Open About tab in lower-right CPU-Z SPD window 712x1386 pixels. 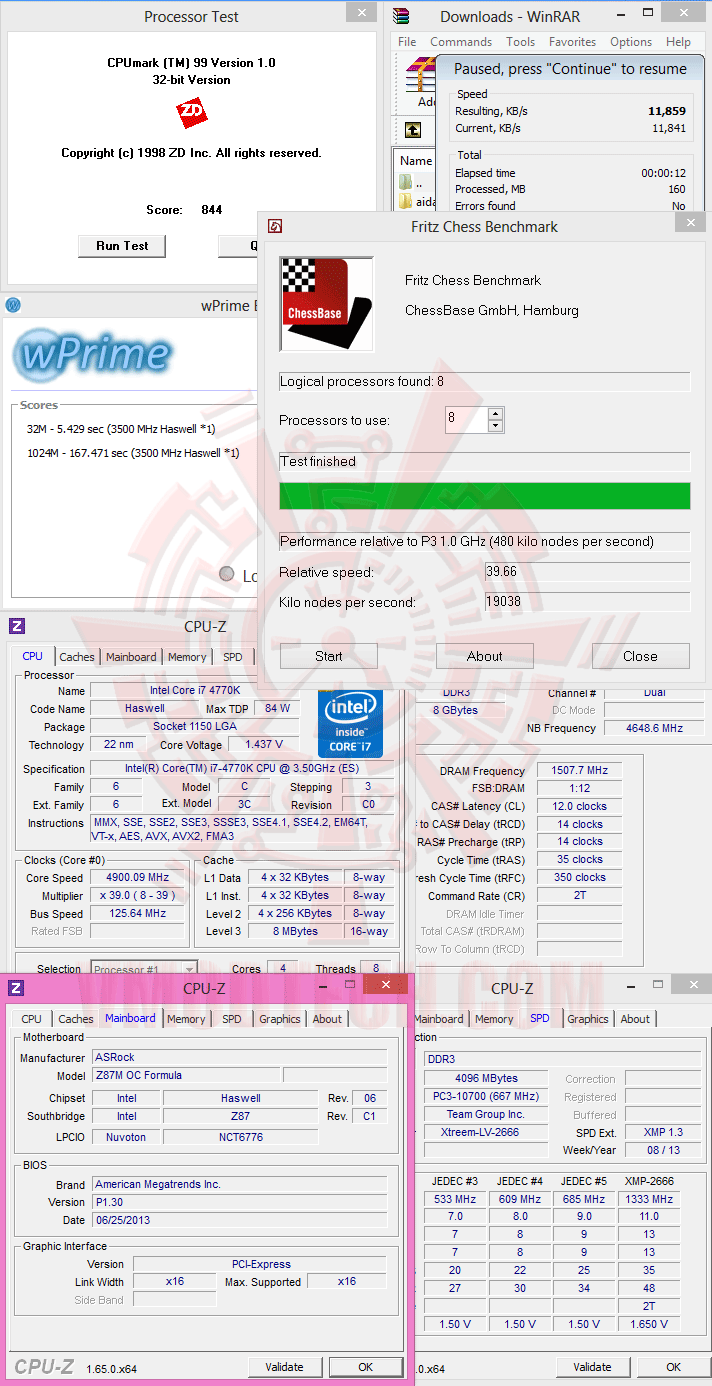(x=635, y=1019)
